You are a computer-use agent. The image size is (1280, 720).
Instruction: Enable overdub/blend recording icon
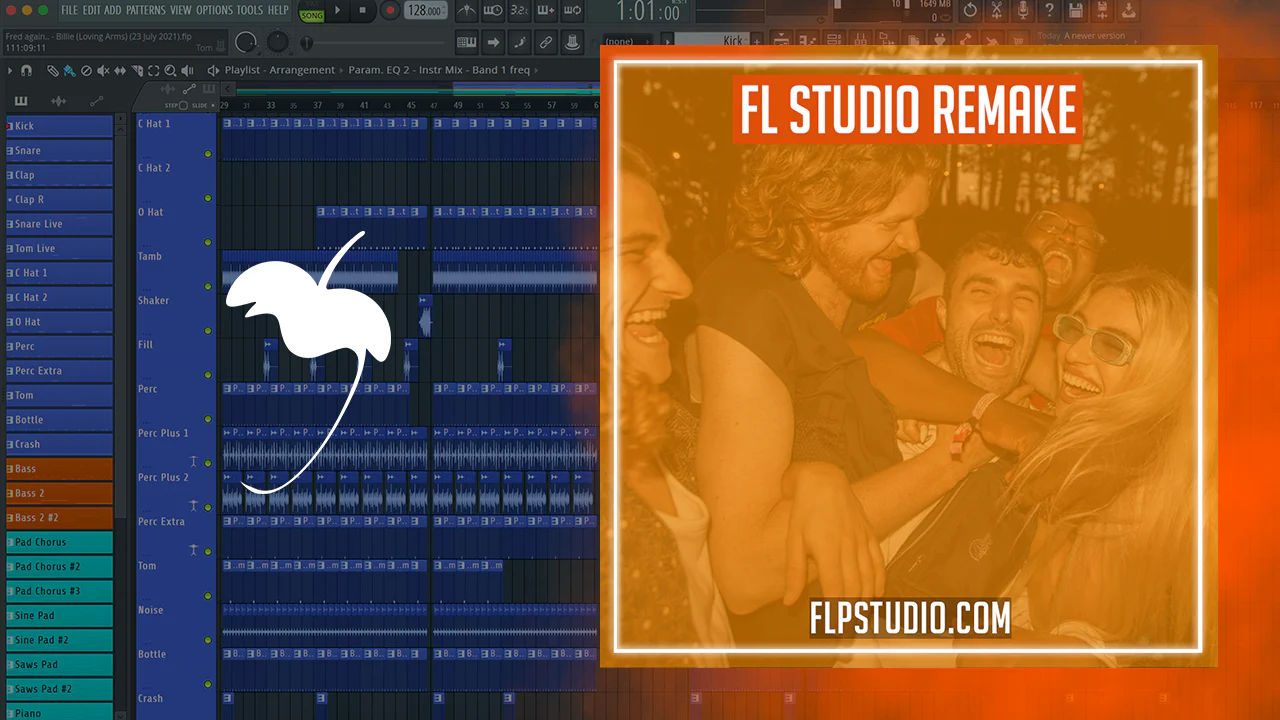click(545, 11)
